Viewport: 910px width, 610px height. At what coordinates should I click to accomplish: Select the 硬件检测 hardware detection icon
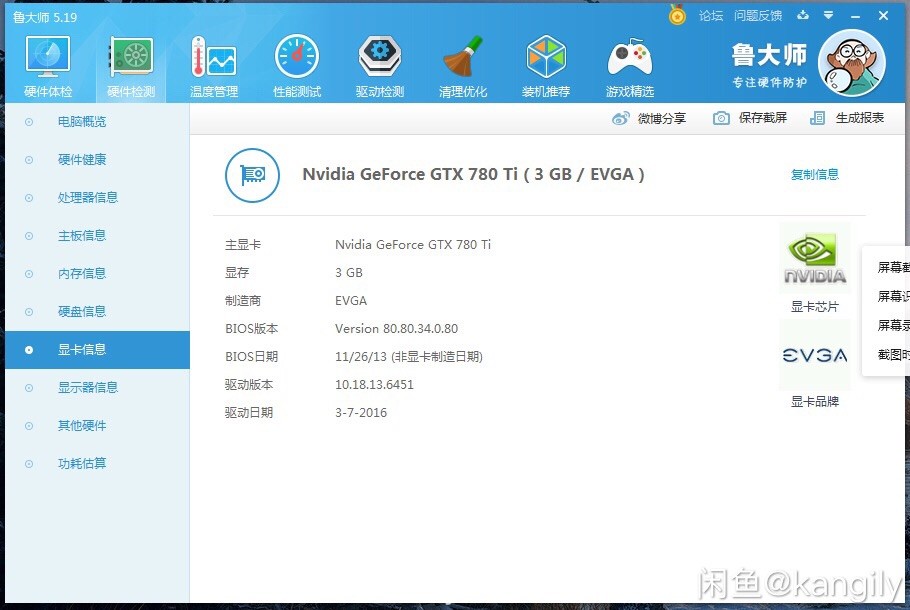131,56
